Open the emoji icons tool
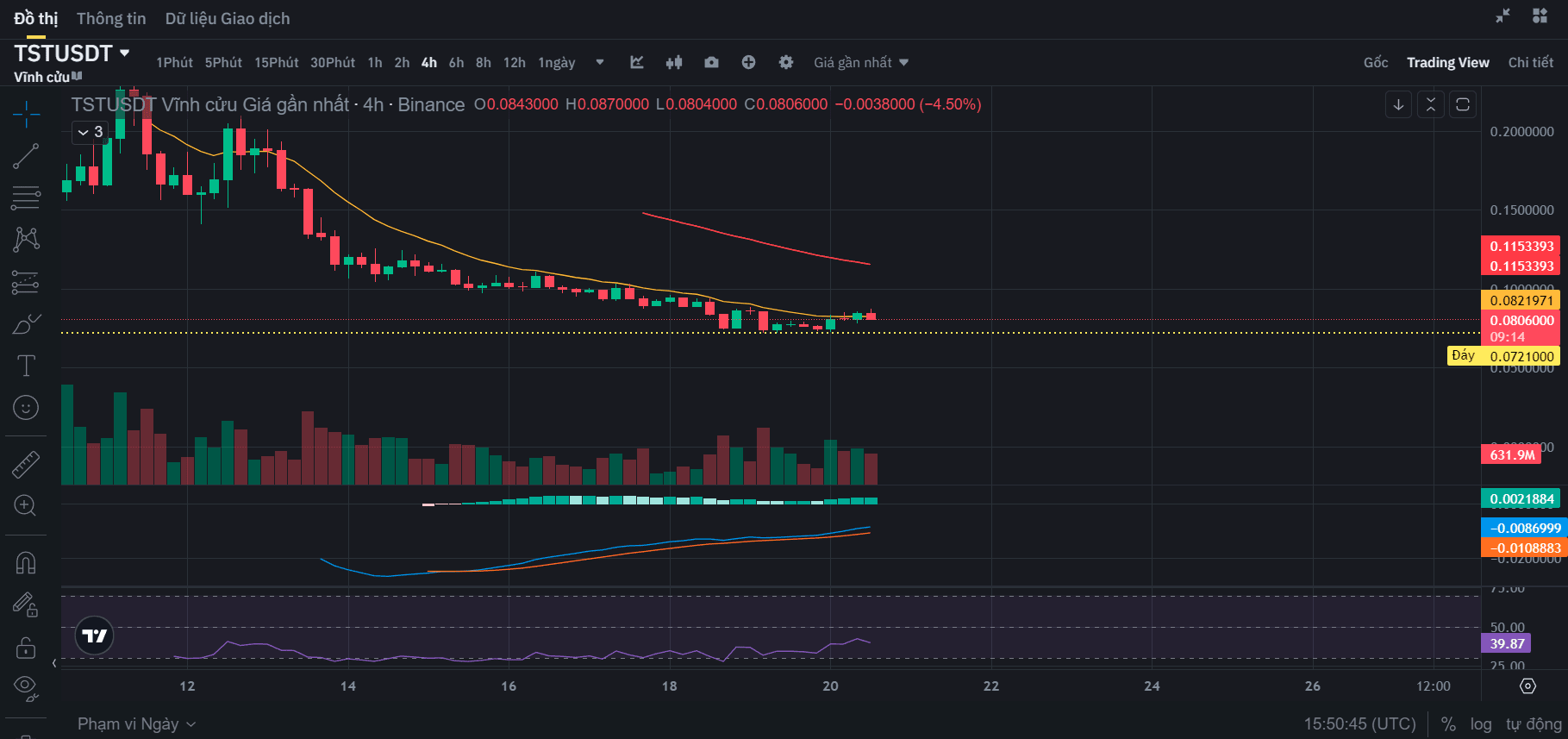 26,407
